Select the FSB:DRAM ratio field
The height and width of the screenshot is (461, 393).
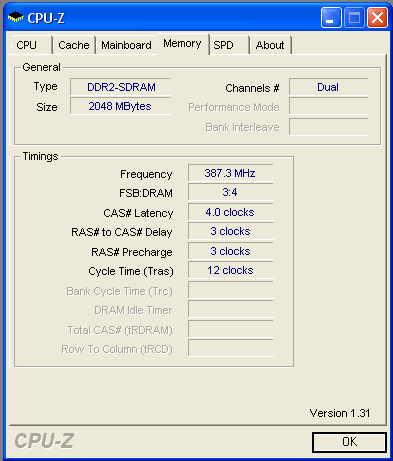(231, 193)
